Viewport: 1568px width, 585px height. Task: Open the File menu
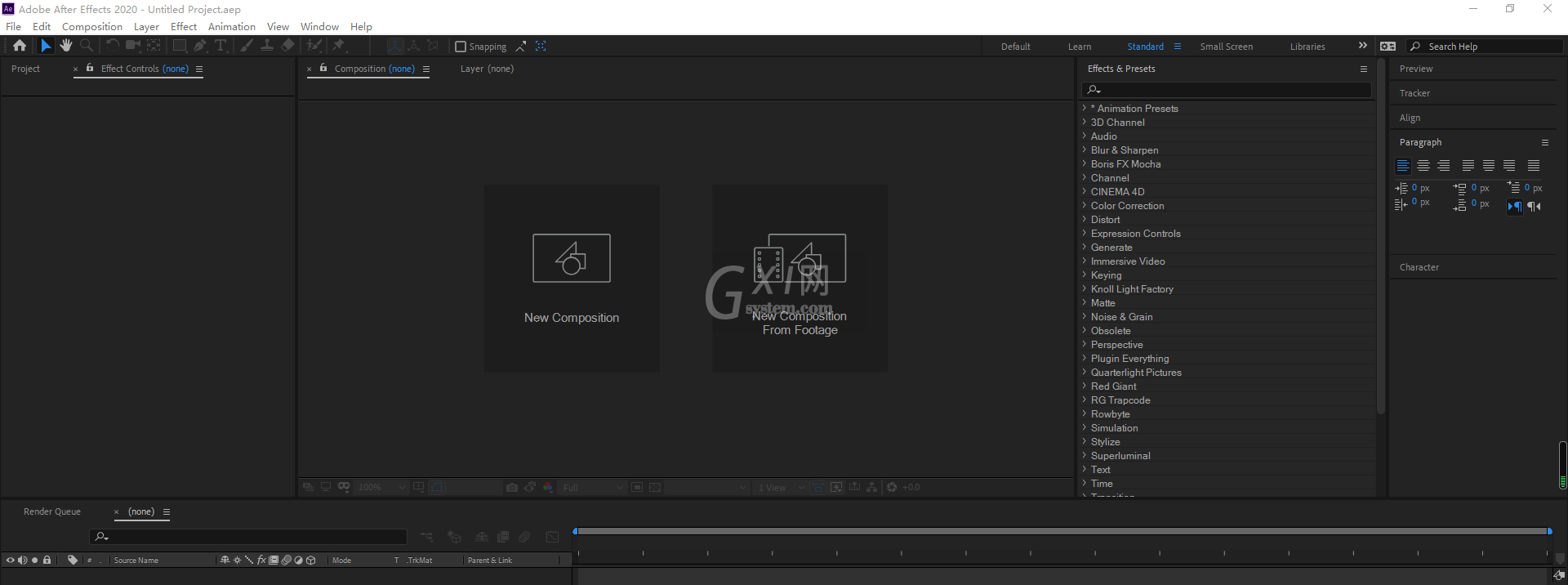[14, 26]
